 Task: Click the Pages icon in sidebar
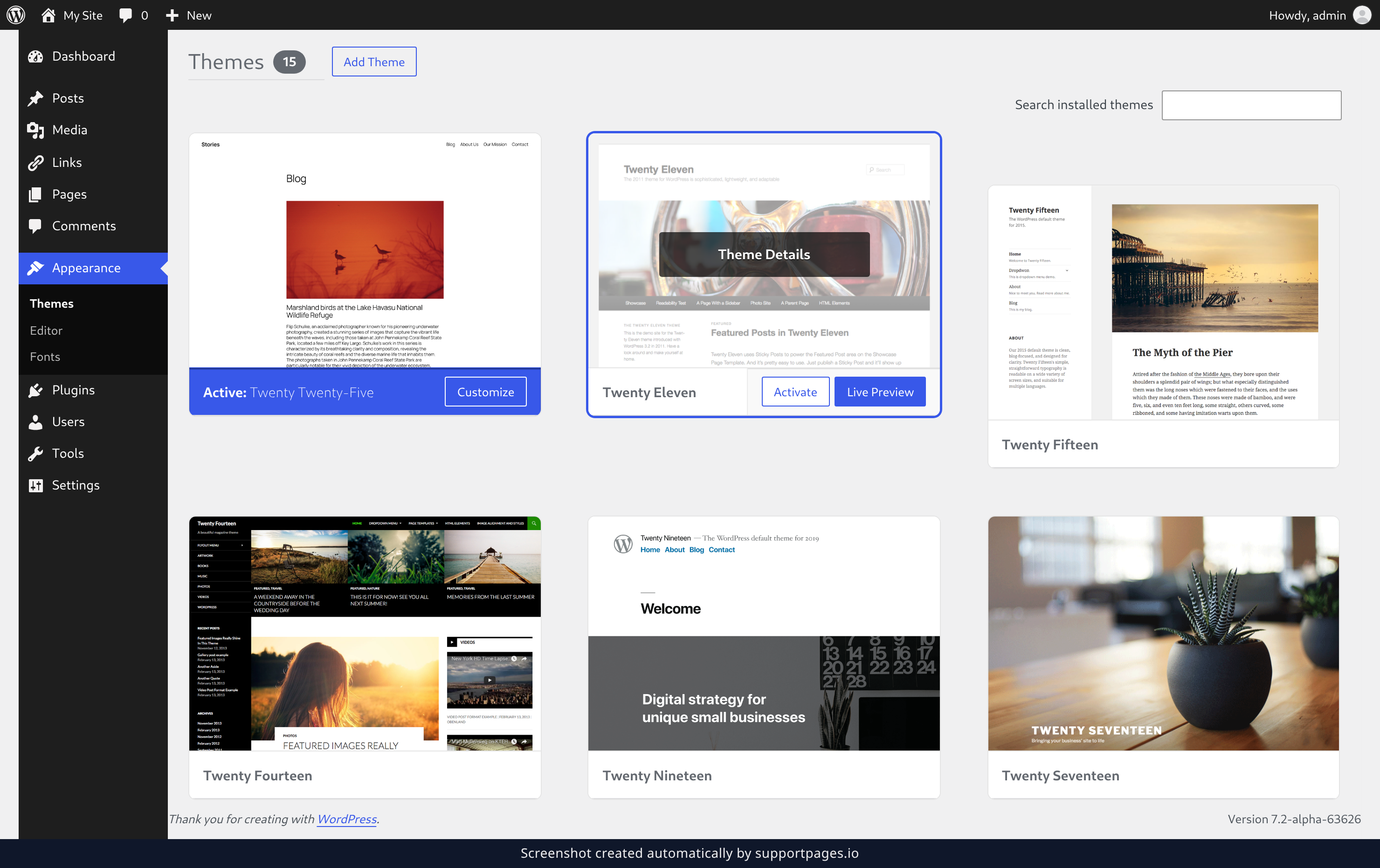click(x=35, y=194)
